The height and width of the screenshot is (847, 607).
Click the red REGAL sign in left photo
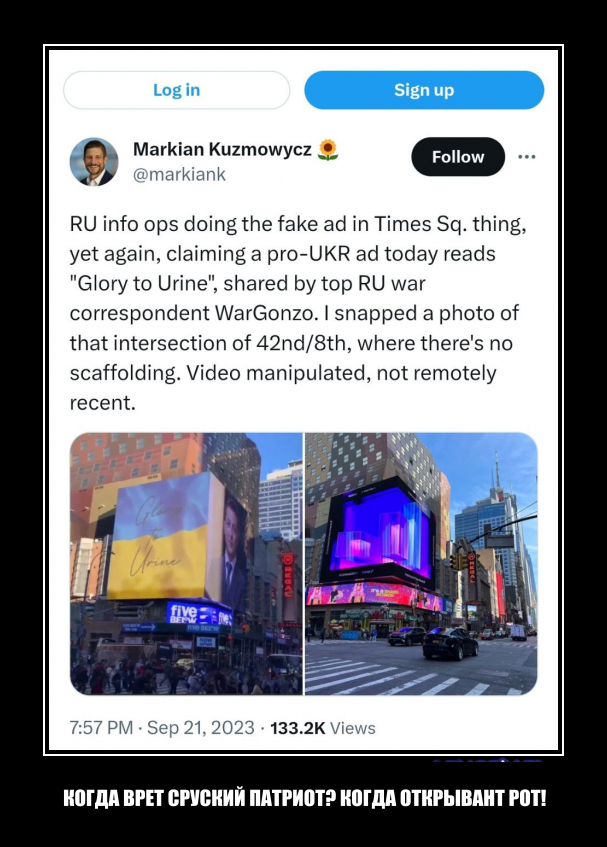[288, 575]
